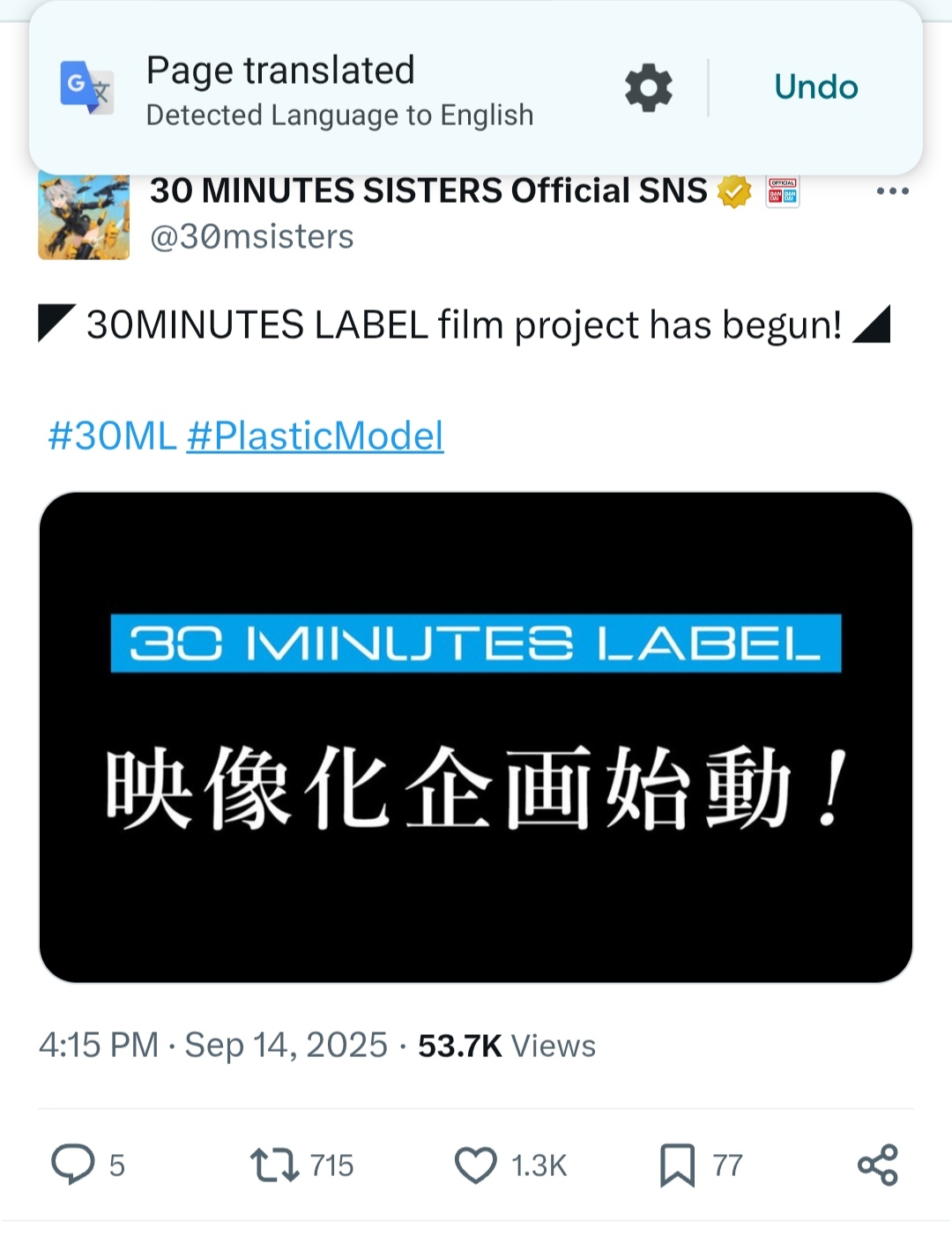
Task: Open 30 MINUTES SISTERS profile avatar
Action: pos(84,217)
